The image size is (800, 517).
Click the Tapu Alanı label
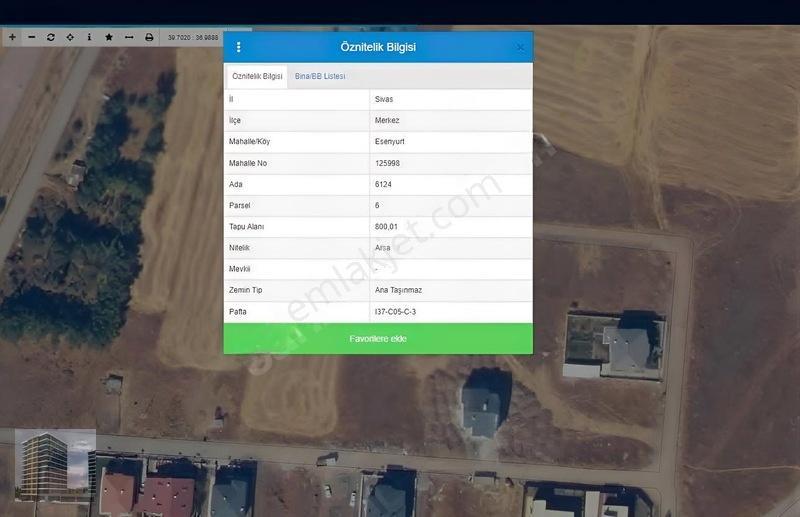(246, 227)
